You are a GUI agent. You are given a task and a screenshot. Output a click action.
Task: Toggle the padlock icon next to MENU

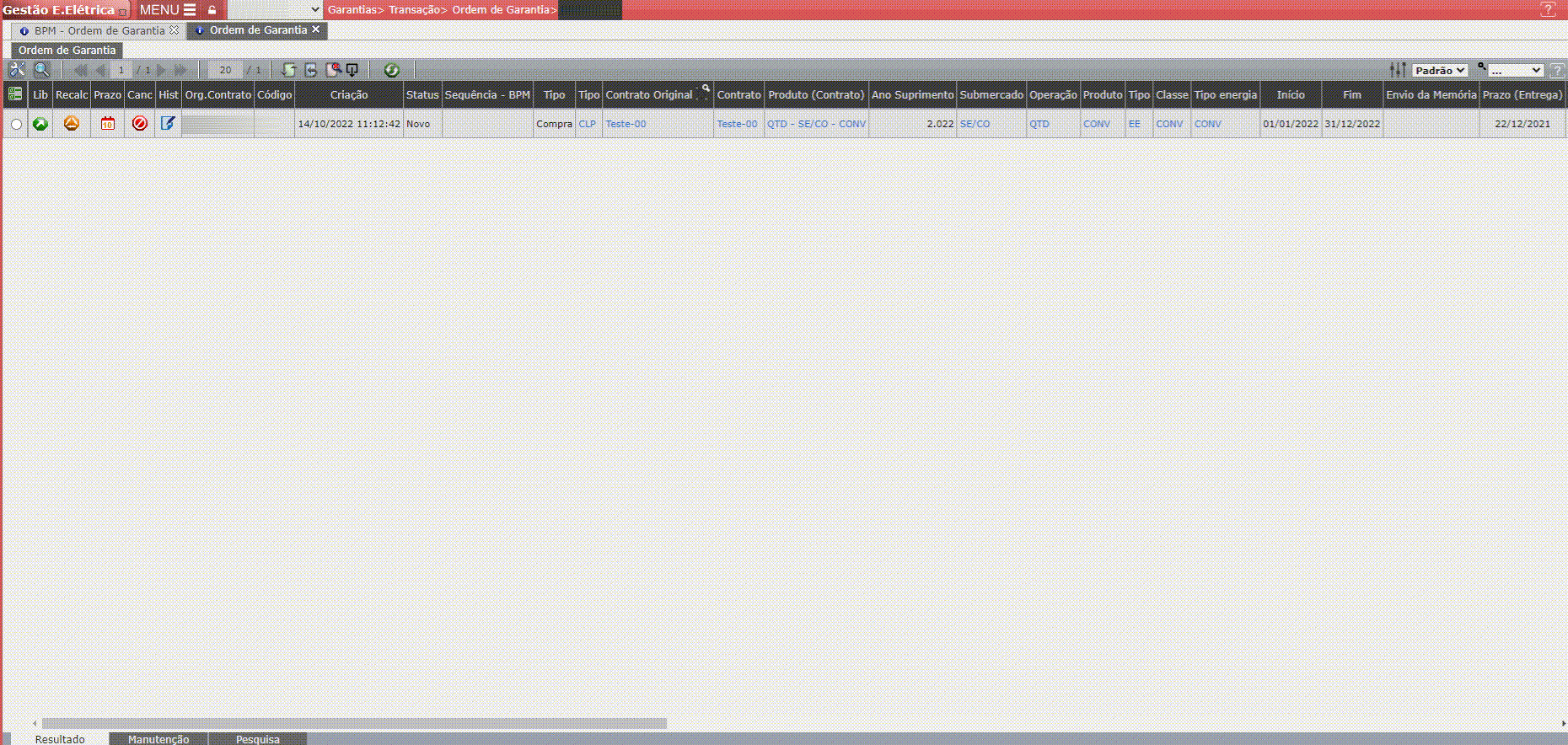(212, 10)
